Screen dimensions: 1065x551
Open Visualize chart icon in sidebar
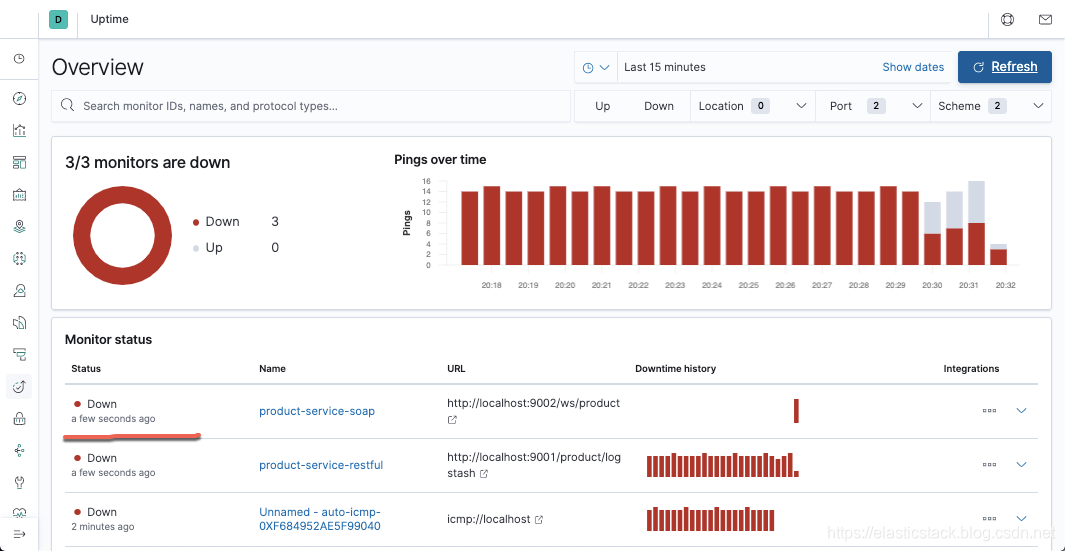19,130
